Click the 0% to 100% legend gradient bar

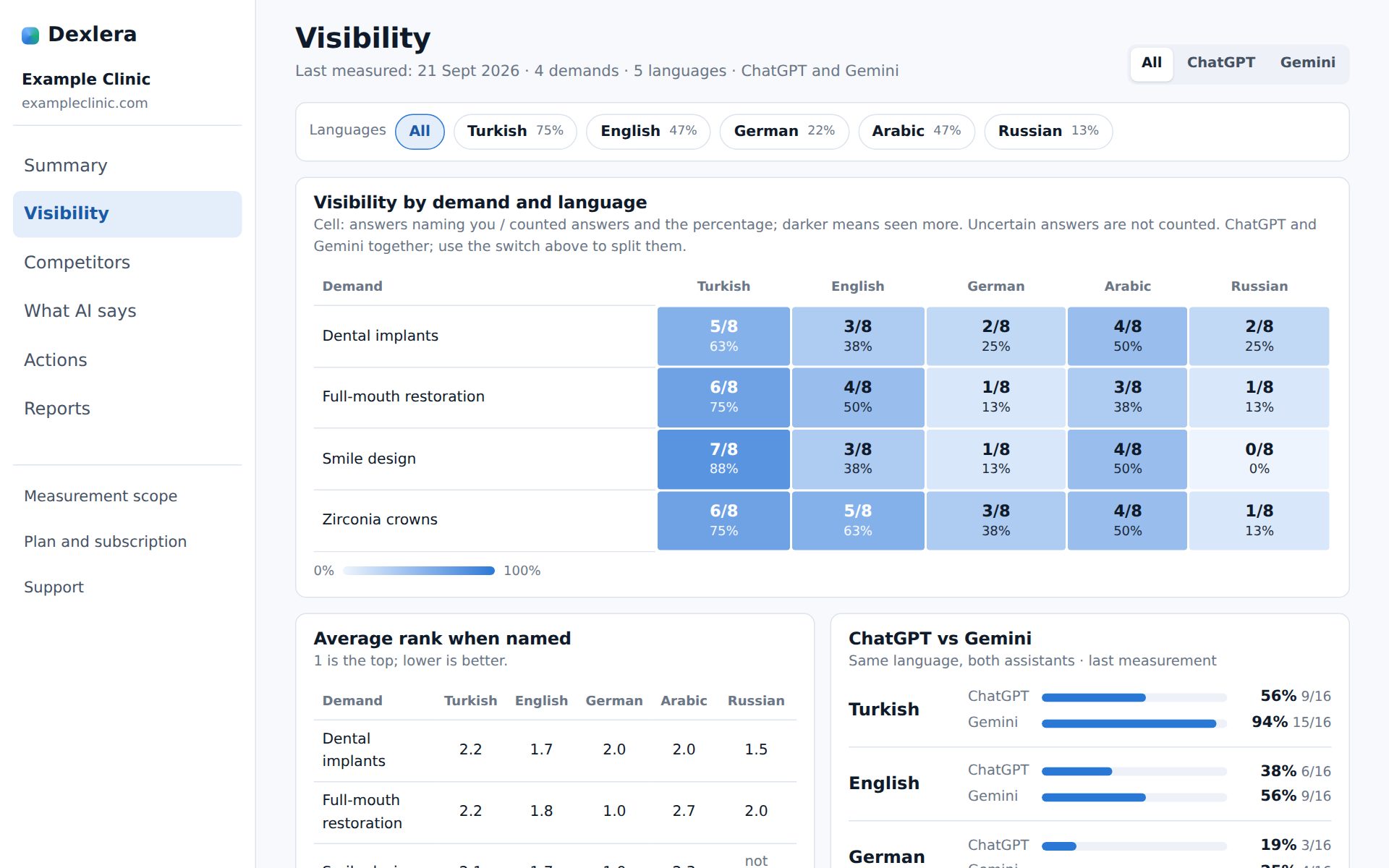(419, 571)
